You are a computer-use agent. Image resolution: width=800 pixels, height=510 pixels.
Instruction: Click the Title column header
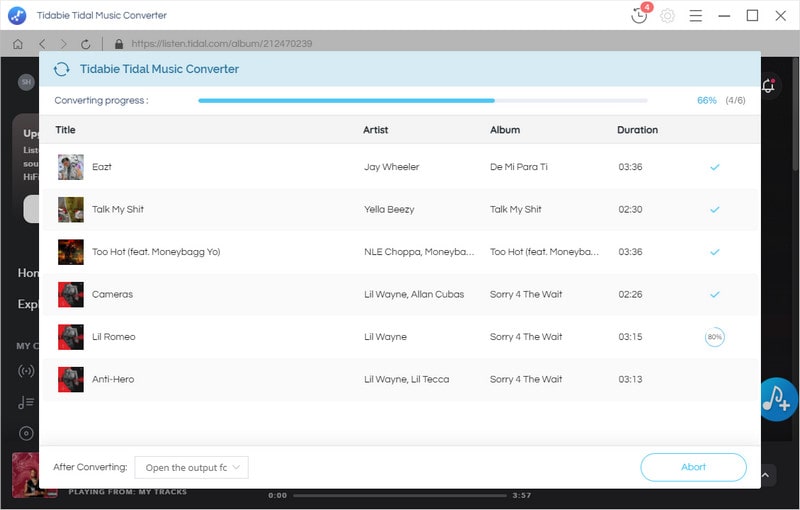tap(65, 130)
